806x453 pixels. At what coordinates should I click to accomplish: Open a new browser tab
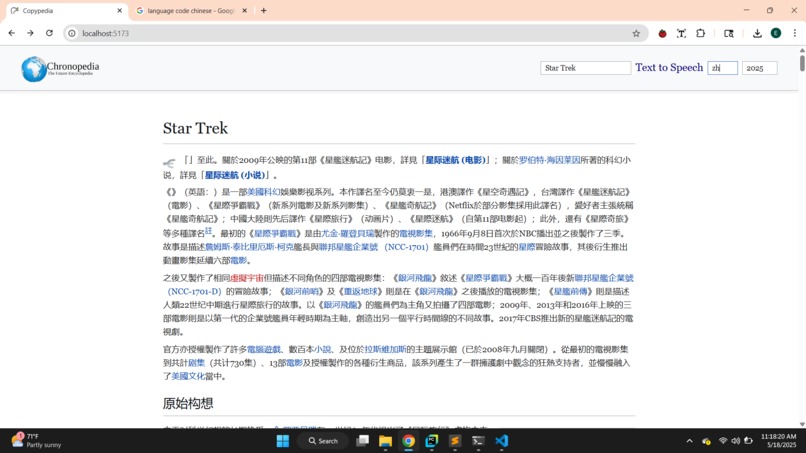point(264,10)
